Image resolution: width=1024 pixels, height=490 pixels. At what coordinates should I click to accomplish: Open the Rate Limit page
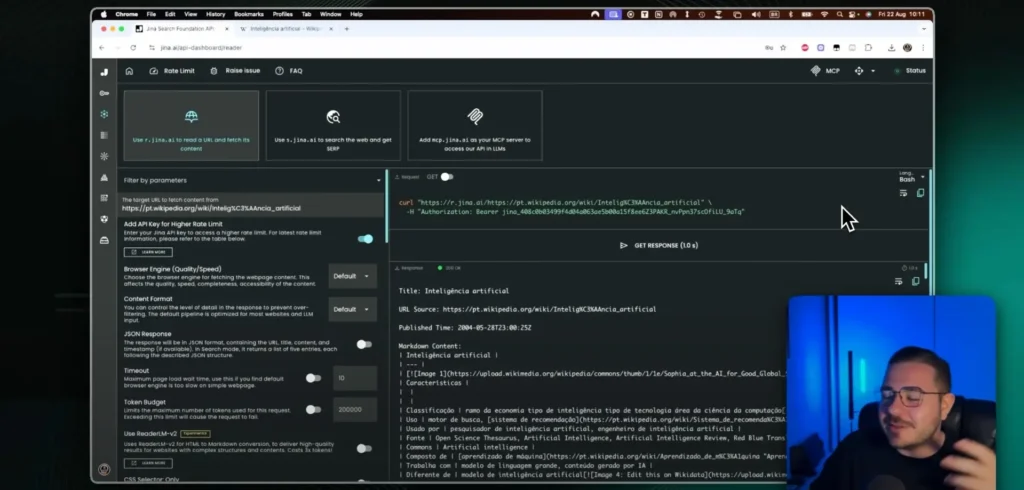(x=172, y=71)
